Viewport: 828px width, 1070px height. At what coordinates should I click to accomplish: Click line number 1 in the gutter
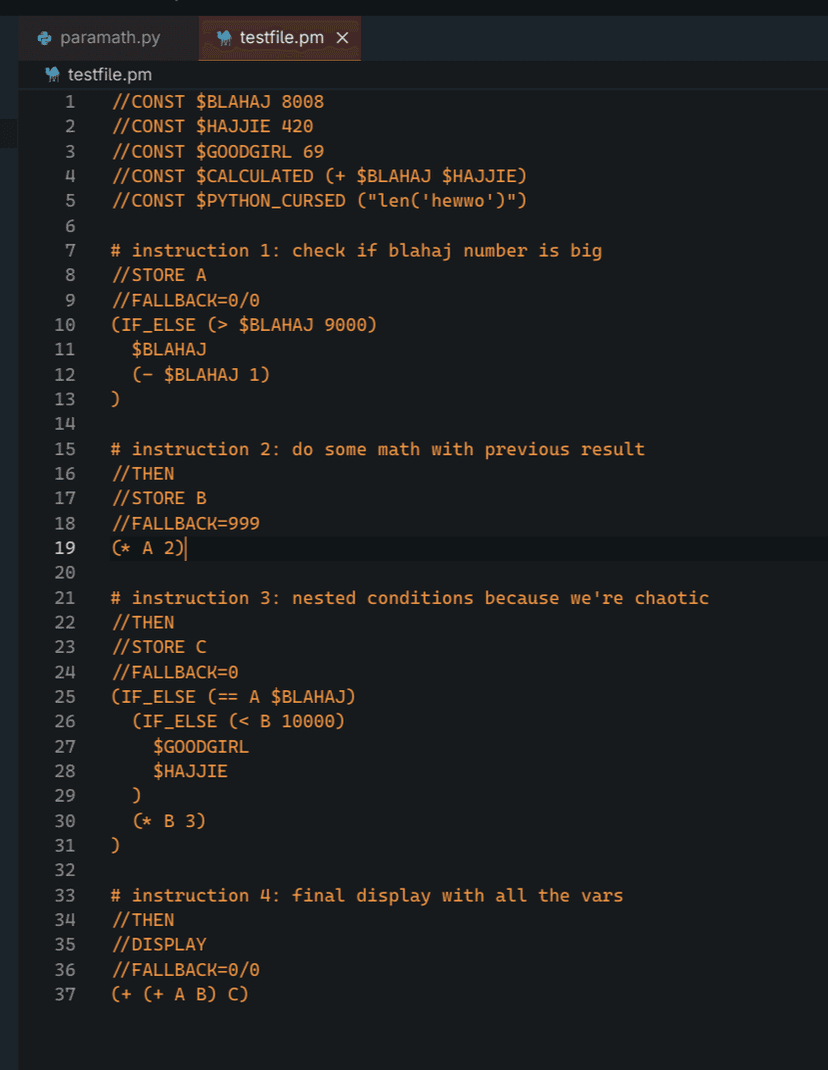[x=69, y=101]
